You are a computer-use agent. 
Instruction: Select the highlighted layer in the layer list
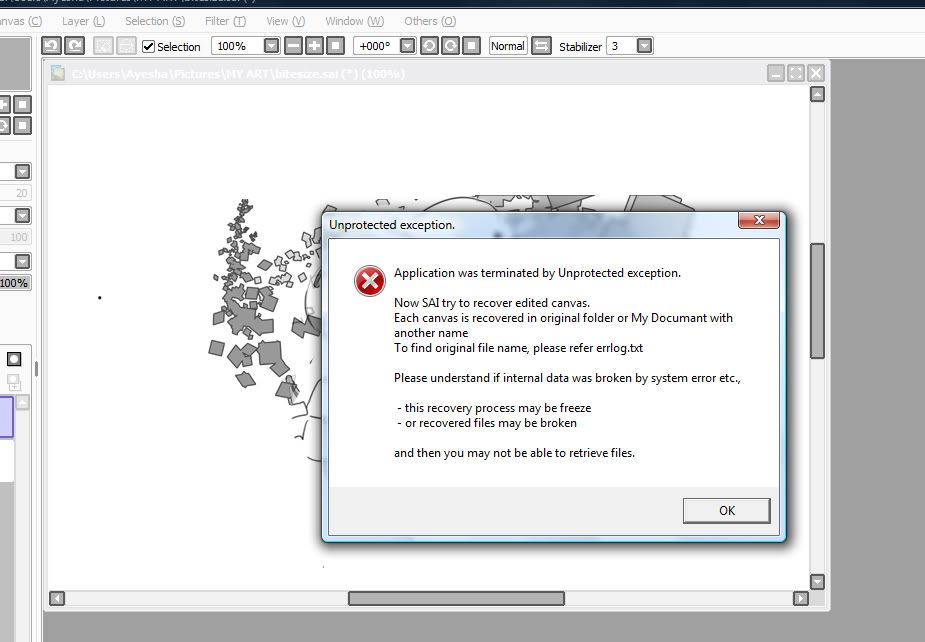tap(6, 417)
